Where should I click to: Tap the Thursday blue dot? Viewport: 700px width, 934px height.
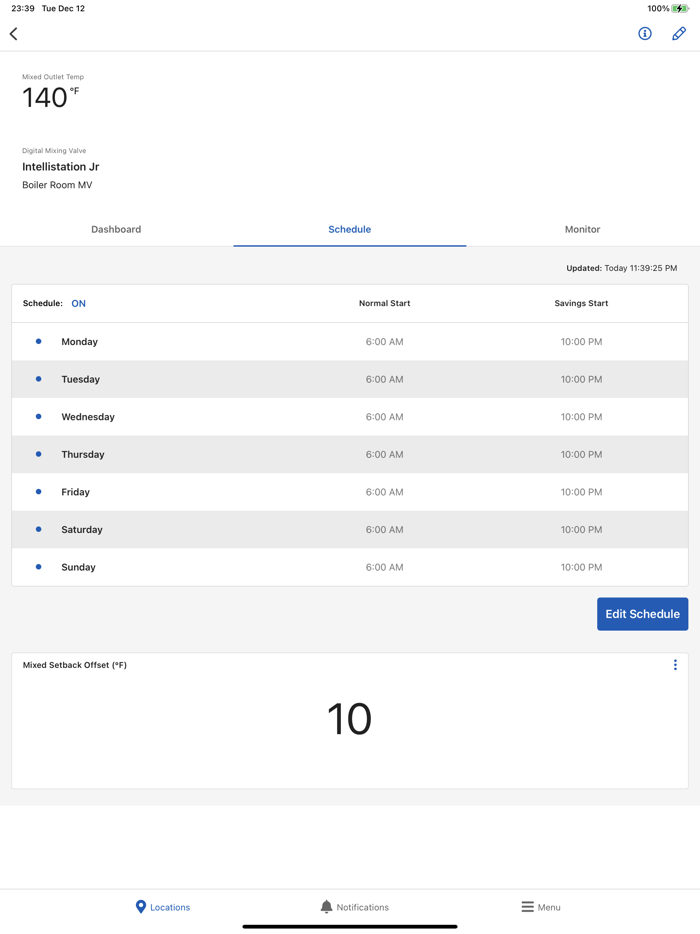(x=39, y=454)
